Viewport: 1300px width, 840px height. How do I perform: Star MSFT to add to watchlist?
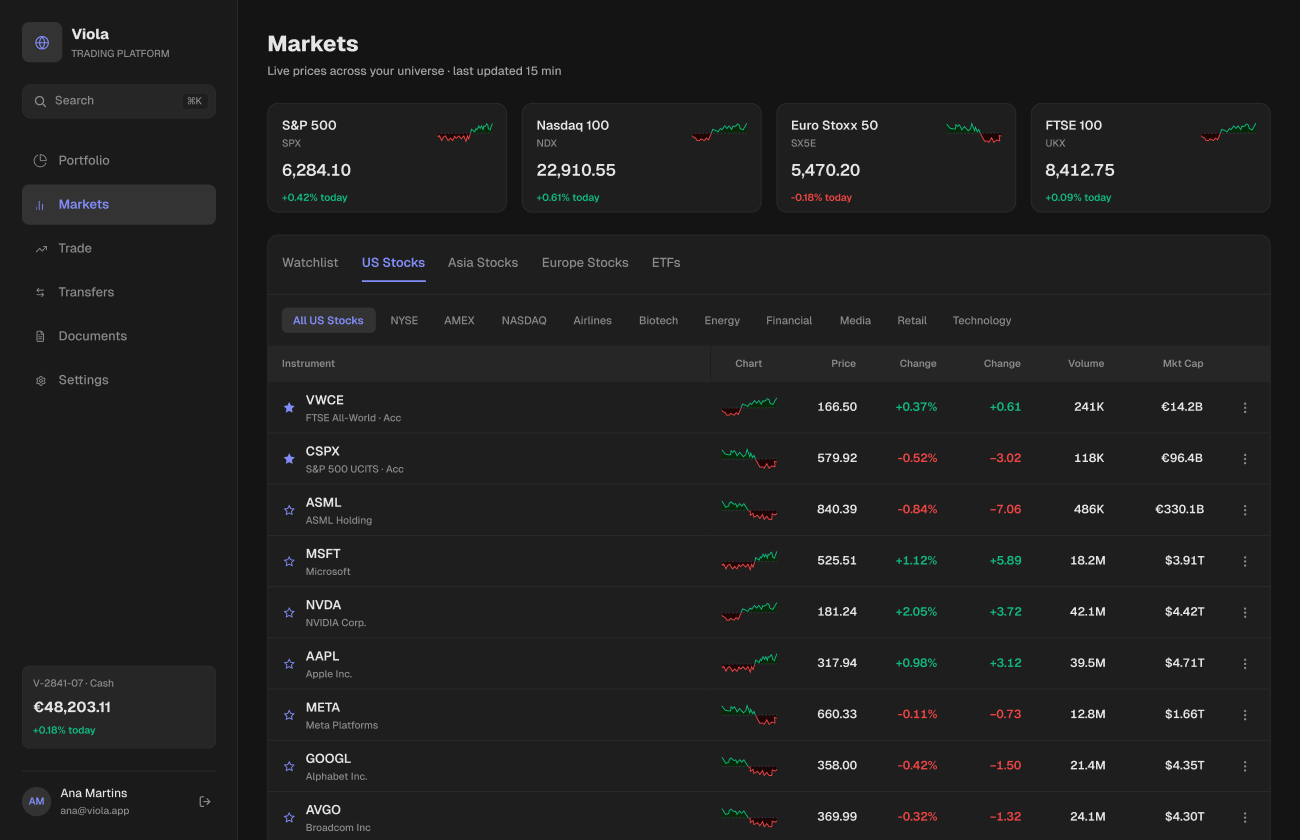coord(289,562)
